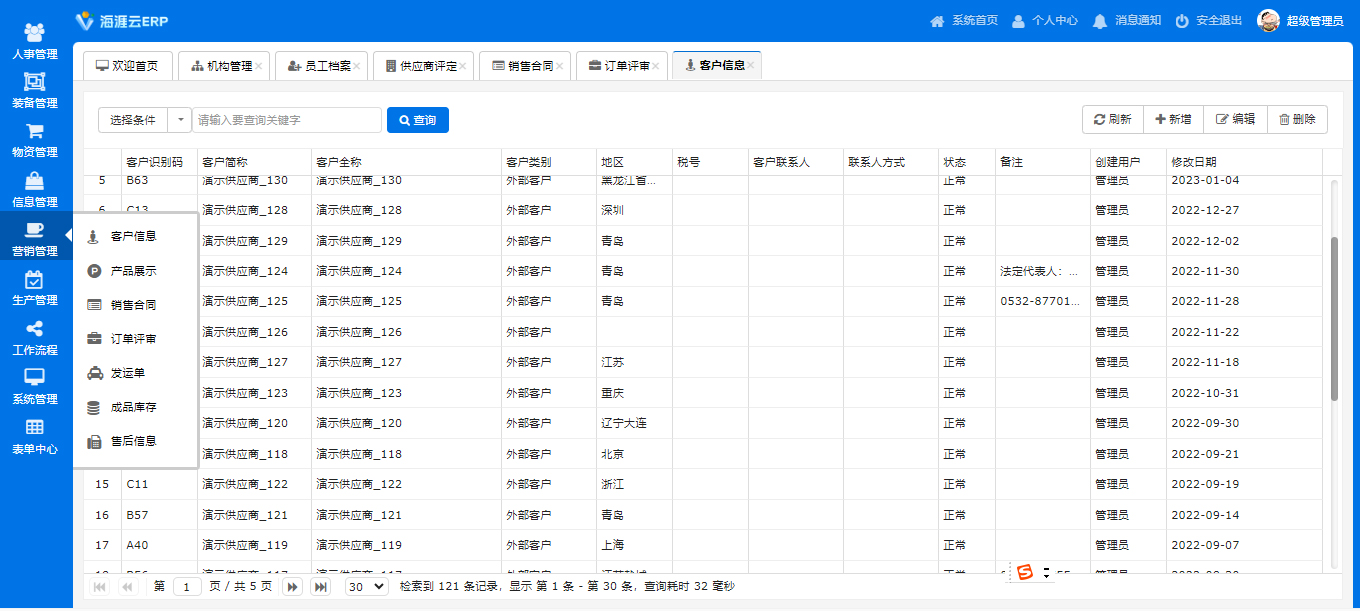
Task: Click the 新增 add button
Action: point(1173,119)
